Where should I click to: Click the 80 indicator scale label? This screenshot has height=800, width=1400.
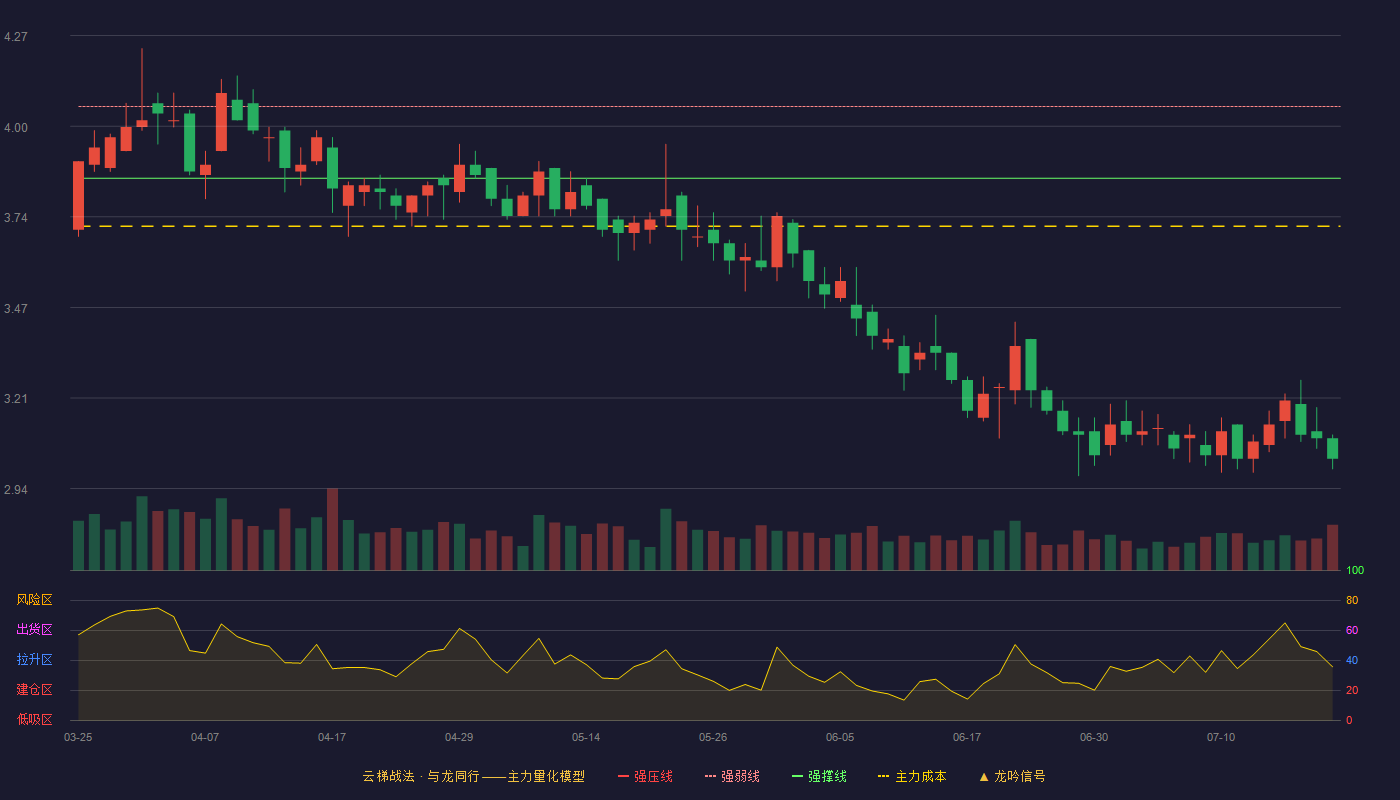1352,601
